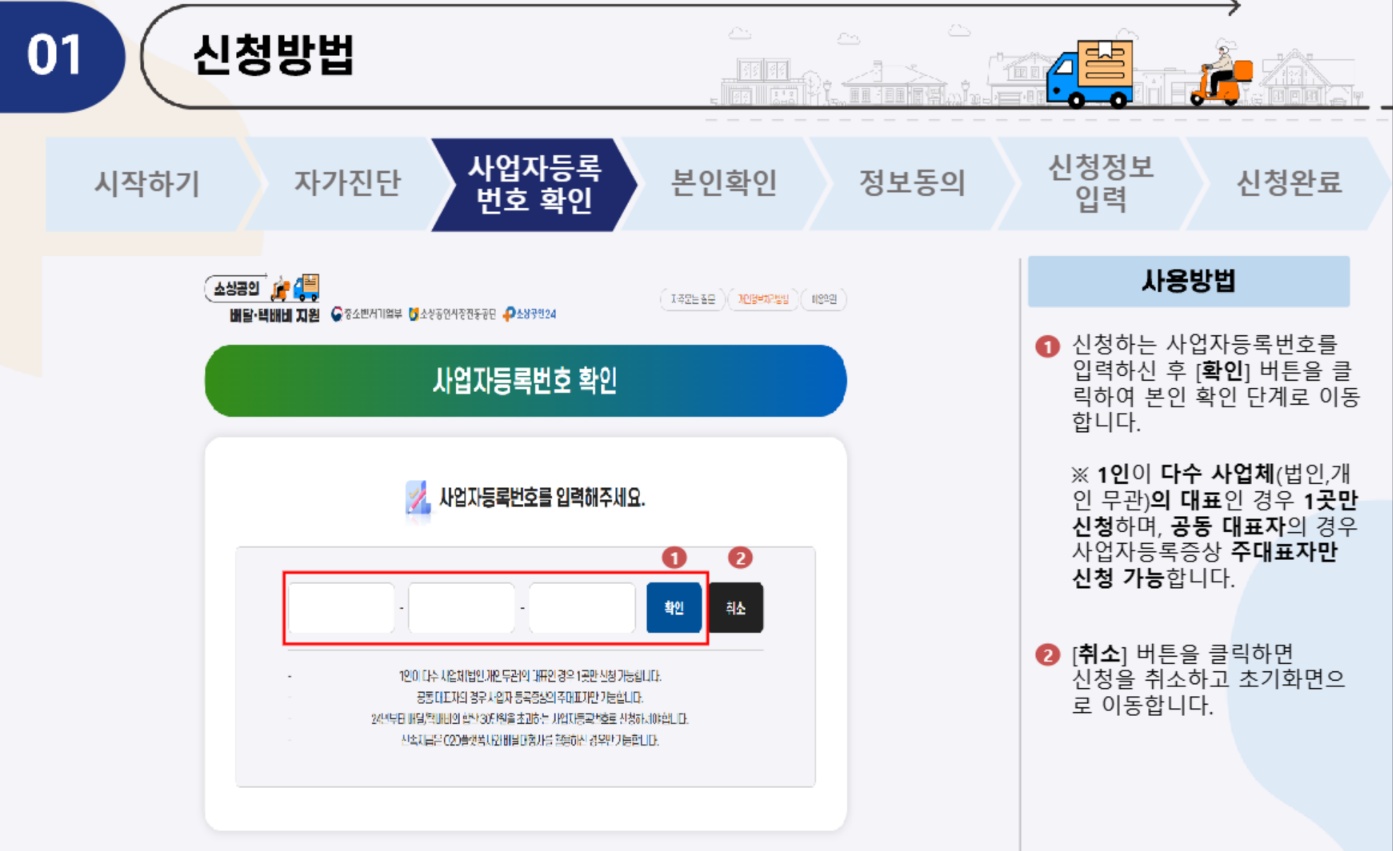Image resolution: width=1393 pixels, height=851 pixels.
Task: Click the 신청방법 page title
Action: [273, 55]
